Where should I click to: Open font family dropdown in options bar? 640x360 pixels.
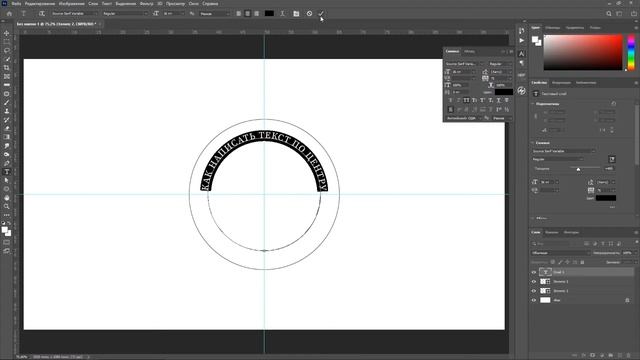(74, 13)
